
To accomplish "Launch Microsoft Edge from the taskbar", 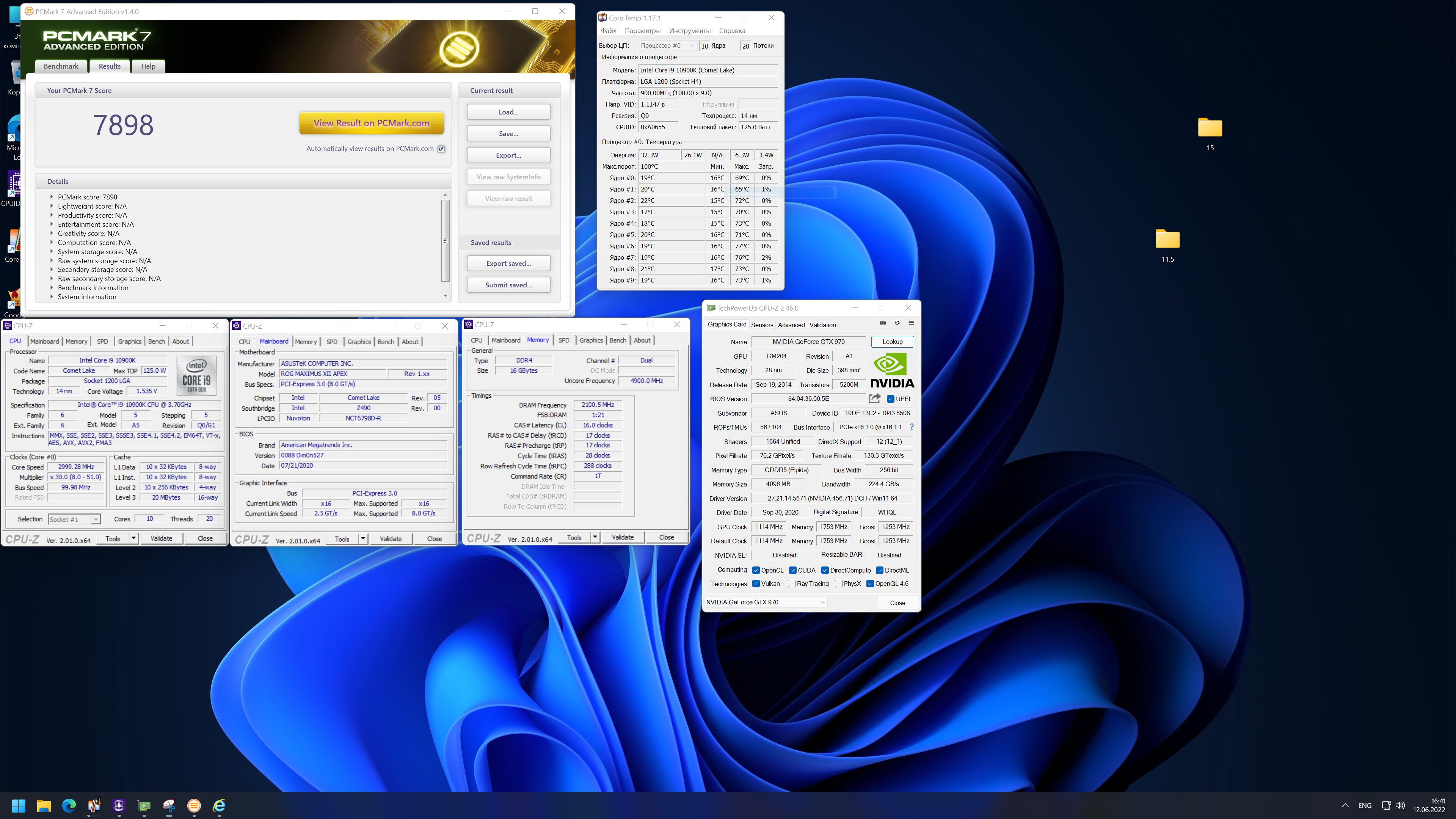I will (69, 805).
